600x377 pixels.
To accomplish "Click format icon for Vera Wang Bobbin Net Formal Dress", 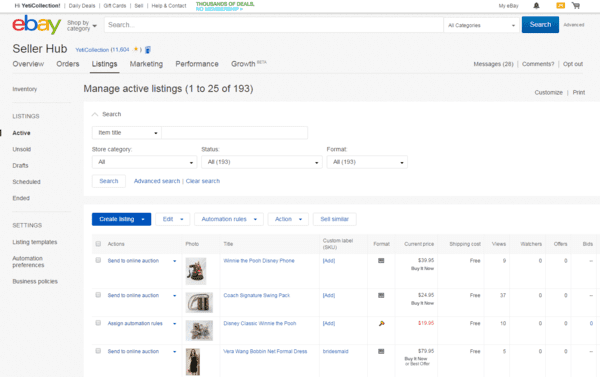I will coord(381,351).
